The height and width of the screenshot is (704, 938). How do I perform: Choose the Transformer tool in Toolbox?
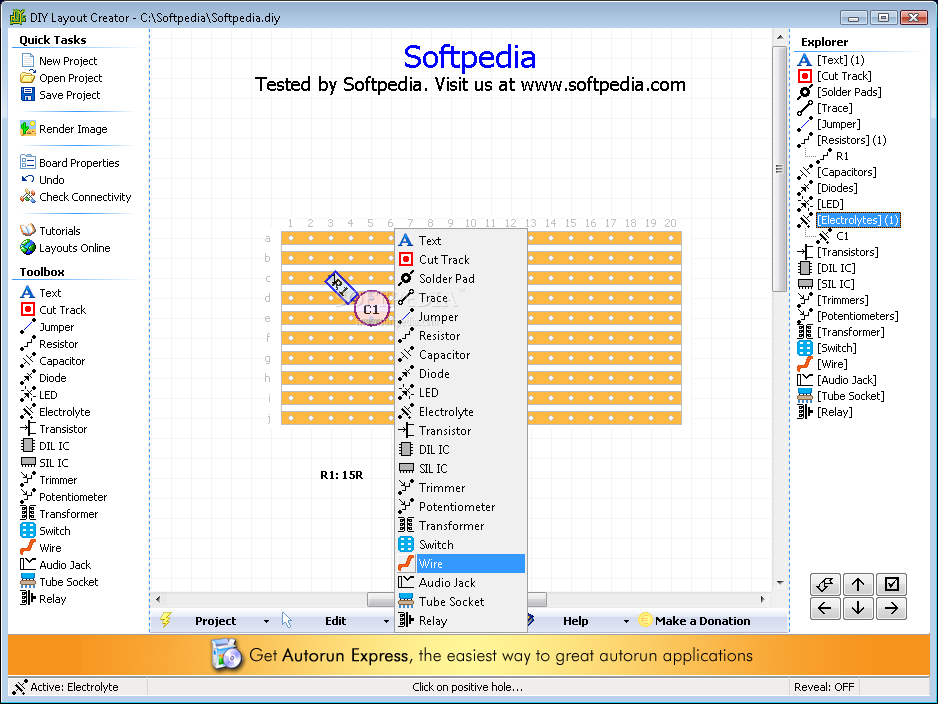tap(59, 514)
